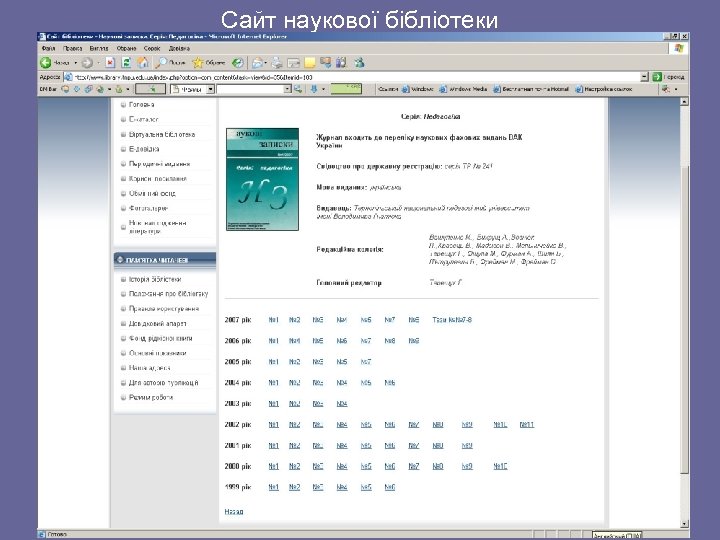The height and width of the screenshot is (540, 720).
Task: Click the yellow Discuss note icon
Action: (310, 62)
